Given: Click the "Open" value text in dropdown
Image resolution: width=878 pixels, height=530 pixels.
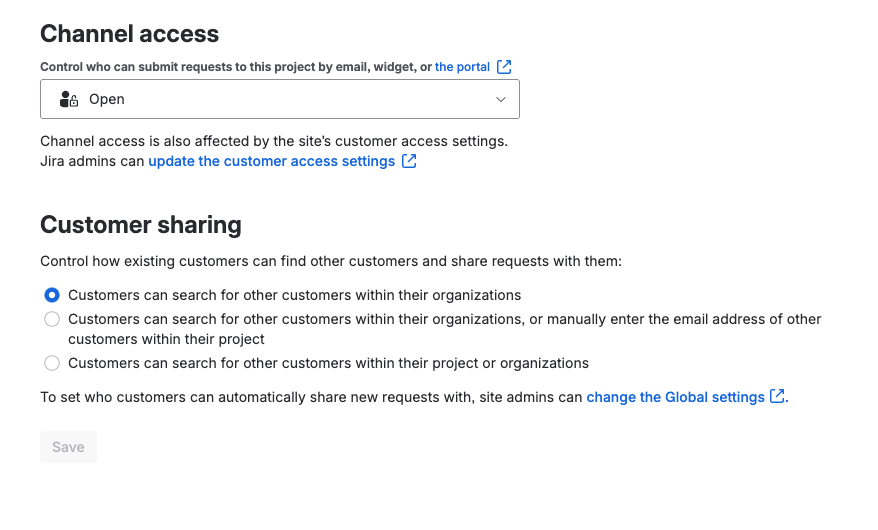Looking at the screenshot, I should (x=107, y=99).
